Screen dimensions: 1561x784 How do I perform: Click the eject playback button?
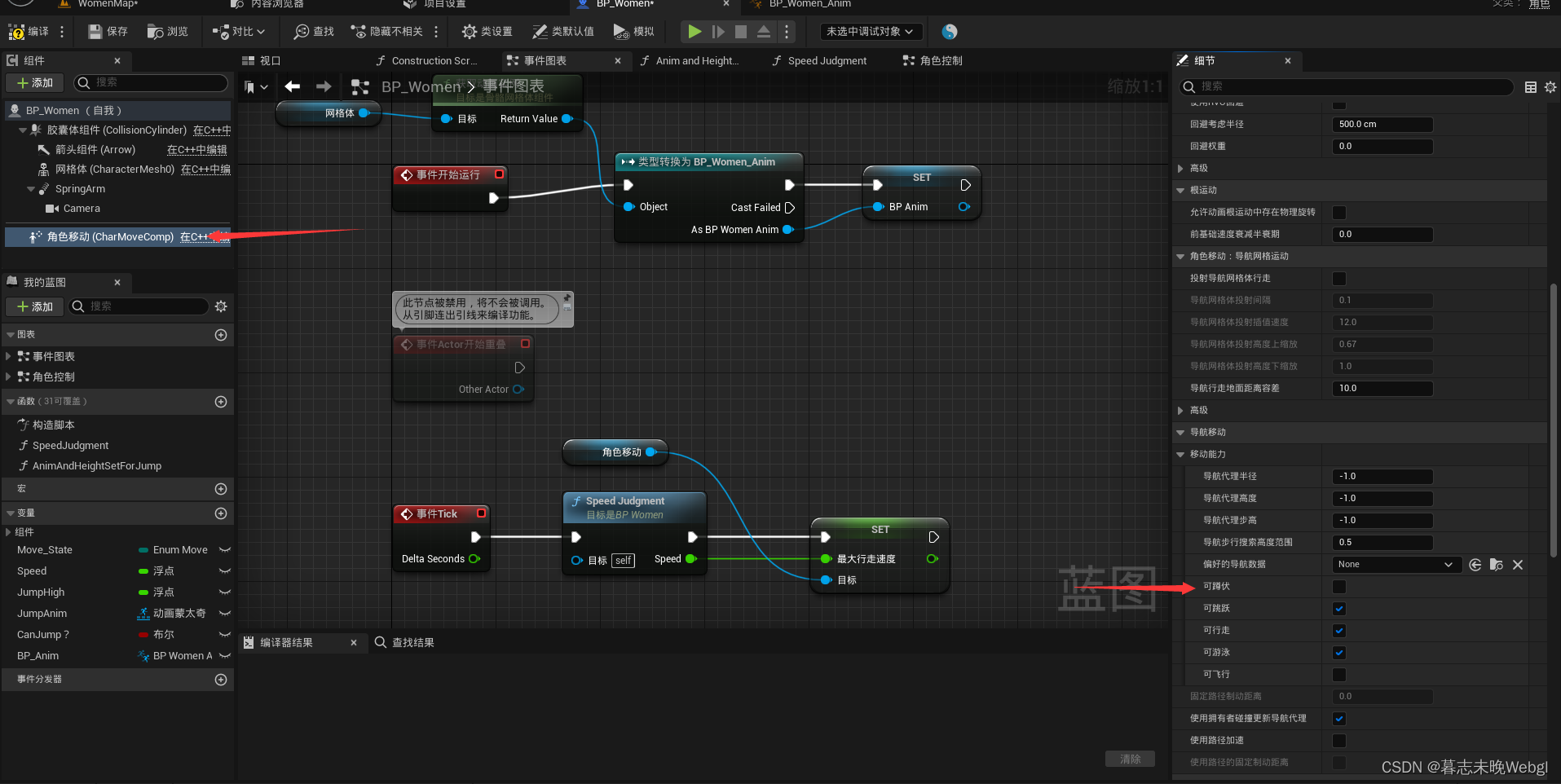(764, 32)
